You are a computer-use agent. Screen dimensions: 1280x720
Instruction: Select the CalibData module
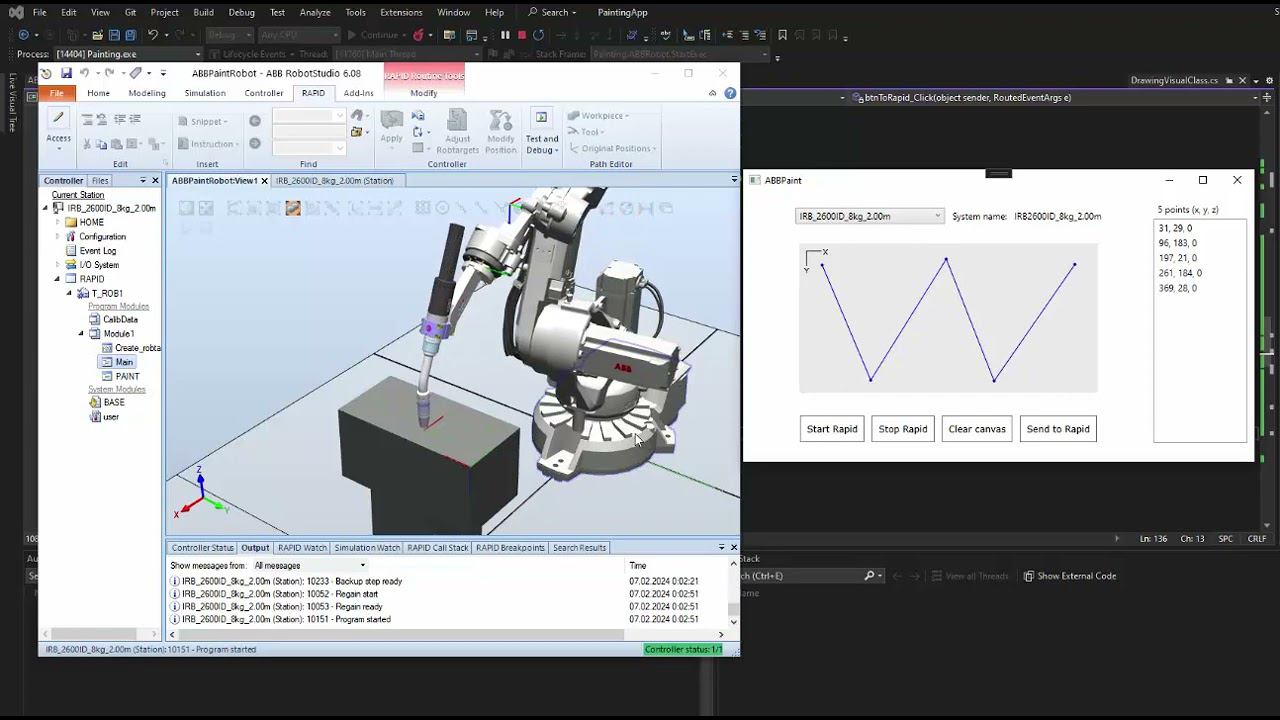coord(120,319)
